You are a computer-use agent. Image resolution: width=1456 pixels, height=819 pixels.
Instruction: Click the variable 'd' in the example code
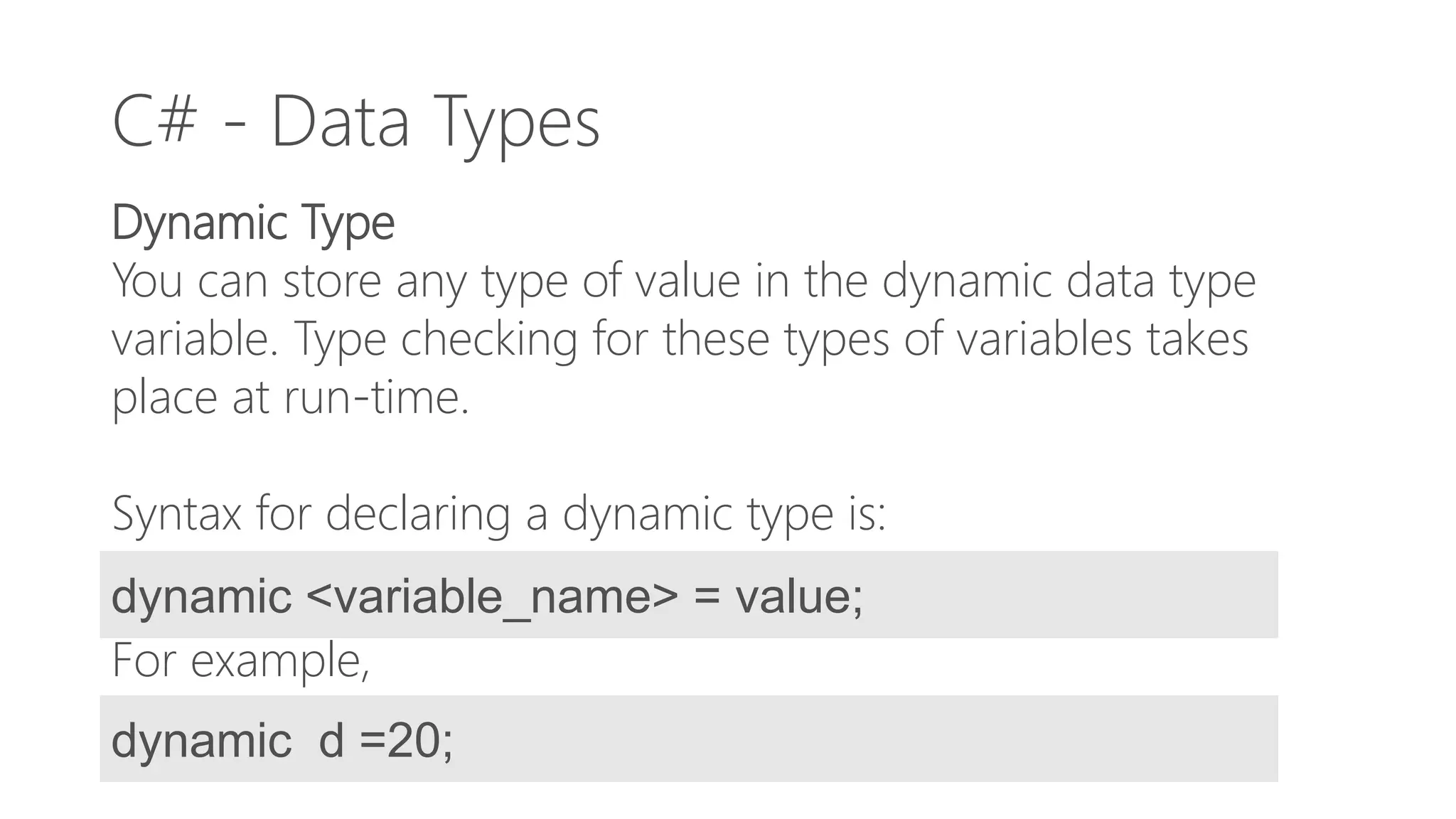click(x=331, y=739)
